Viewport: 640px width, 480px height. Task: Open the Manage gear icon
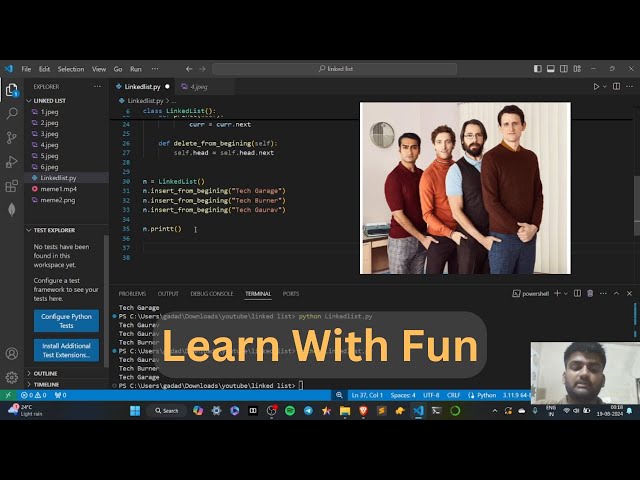tap(12, 377)
